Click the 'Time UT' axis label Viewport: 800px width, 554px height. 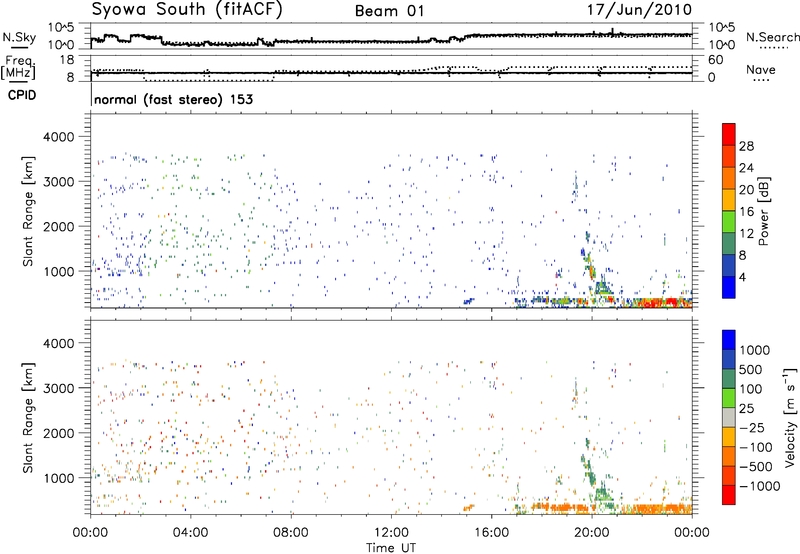(x=391, y=547)
